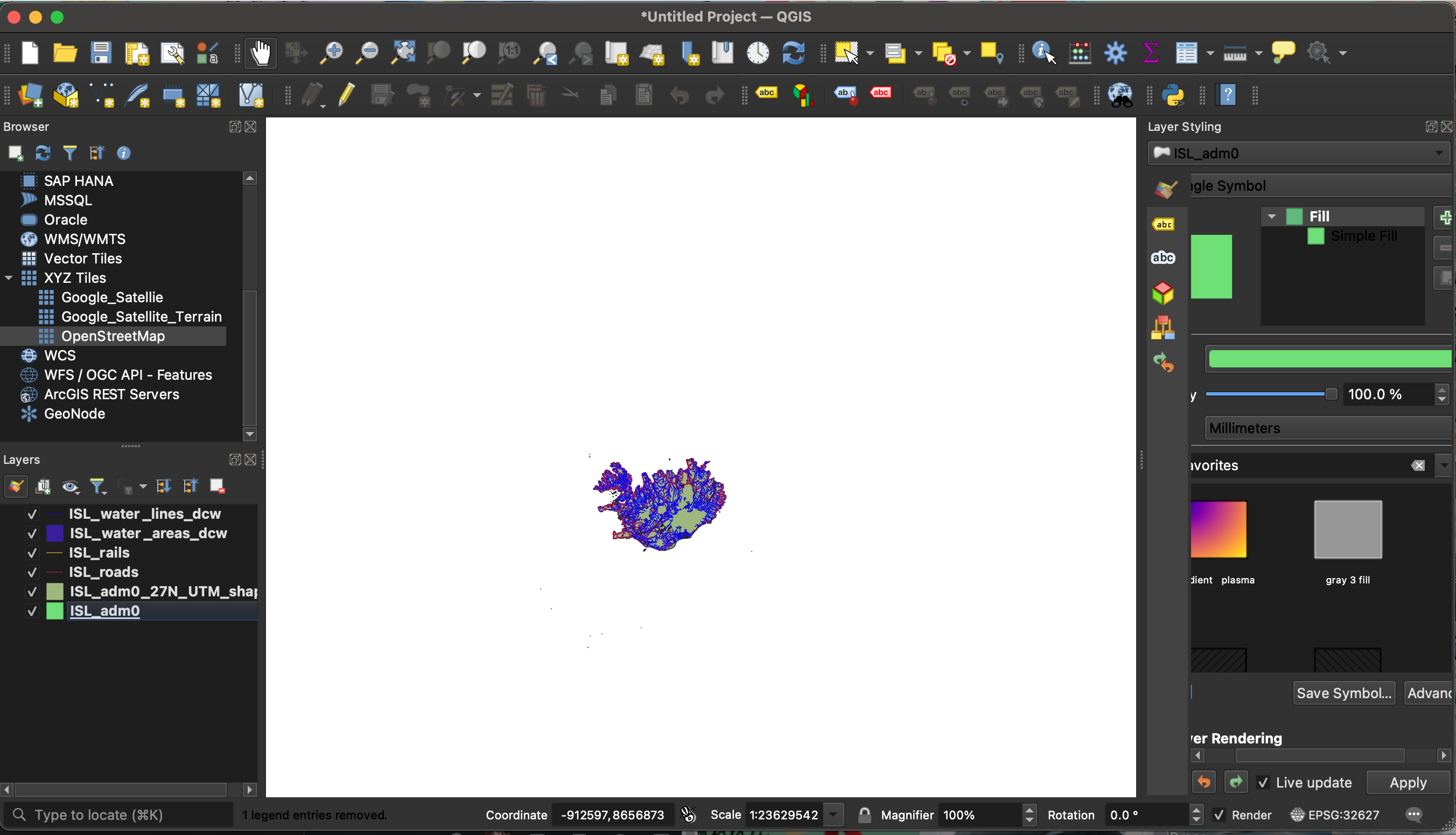This screenshot has height=835, width=1456.
Task: Click the Zoom In tool
Action: (x=333, y=54)
